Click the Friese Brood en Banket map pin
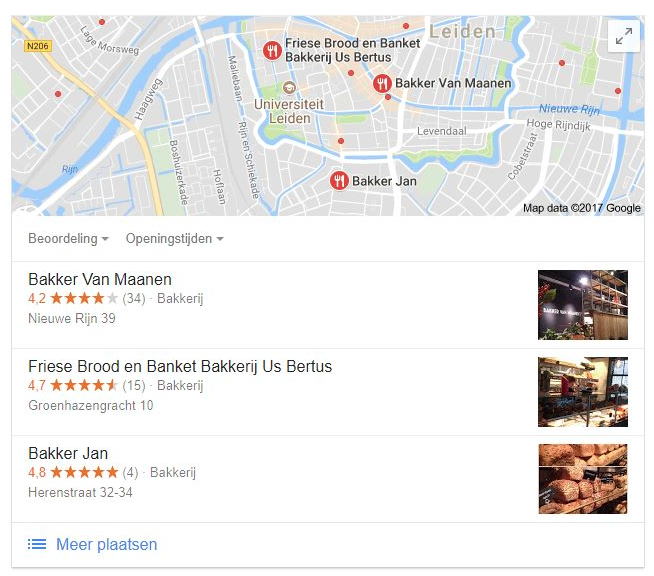 pos(272,50)
